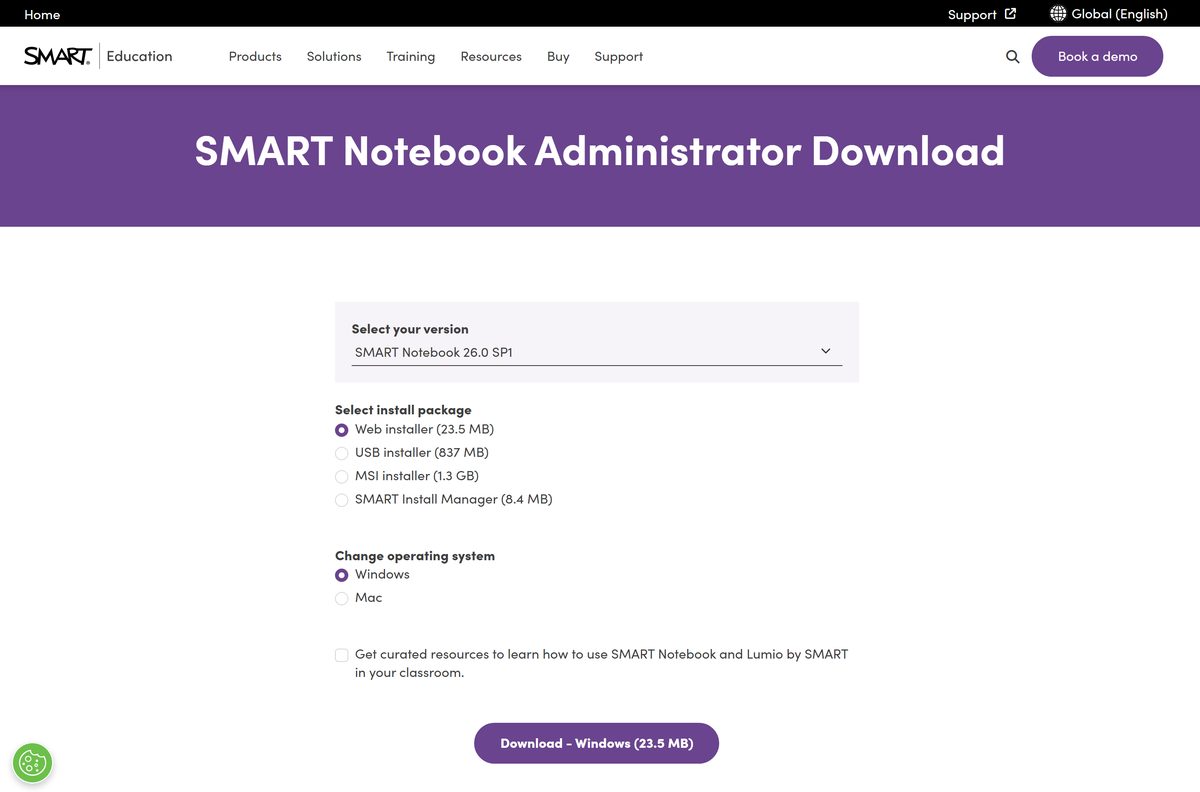Click Download - Windows (23.5 MB) button
The height and width of the screenshot is (792, 1200).
[597, 743]
